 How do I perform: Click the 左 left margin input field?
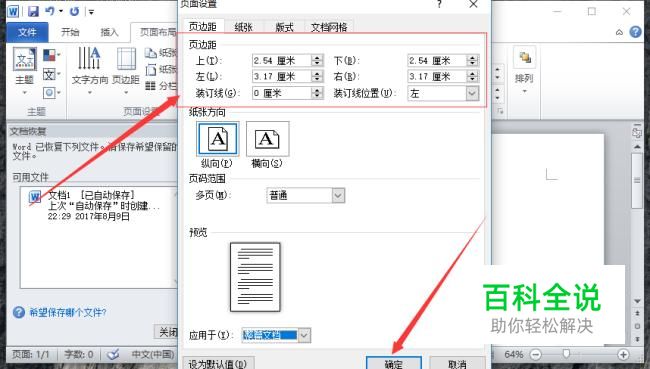tap(282, 76)
